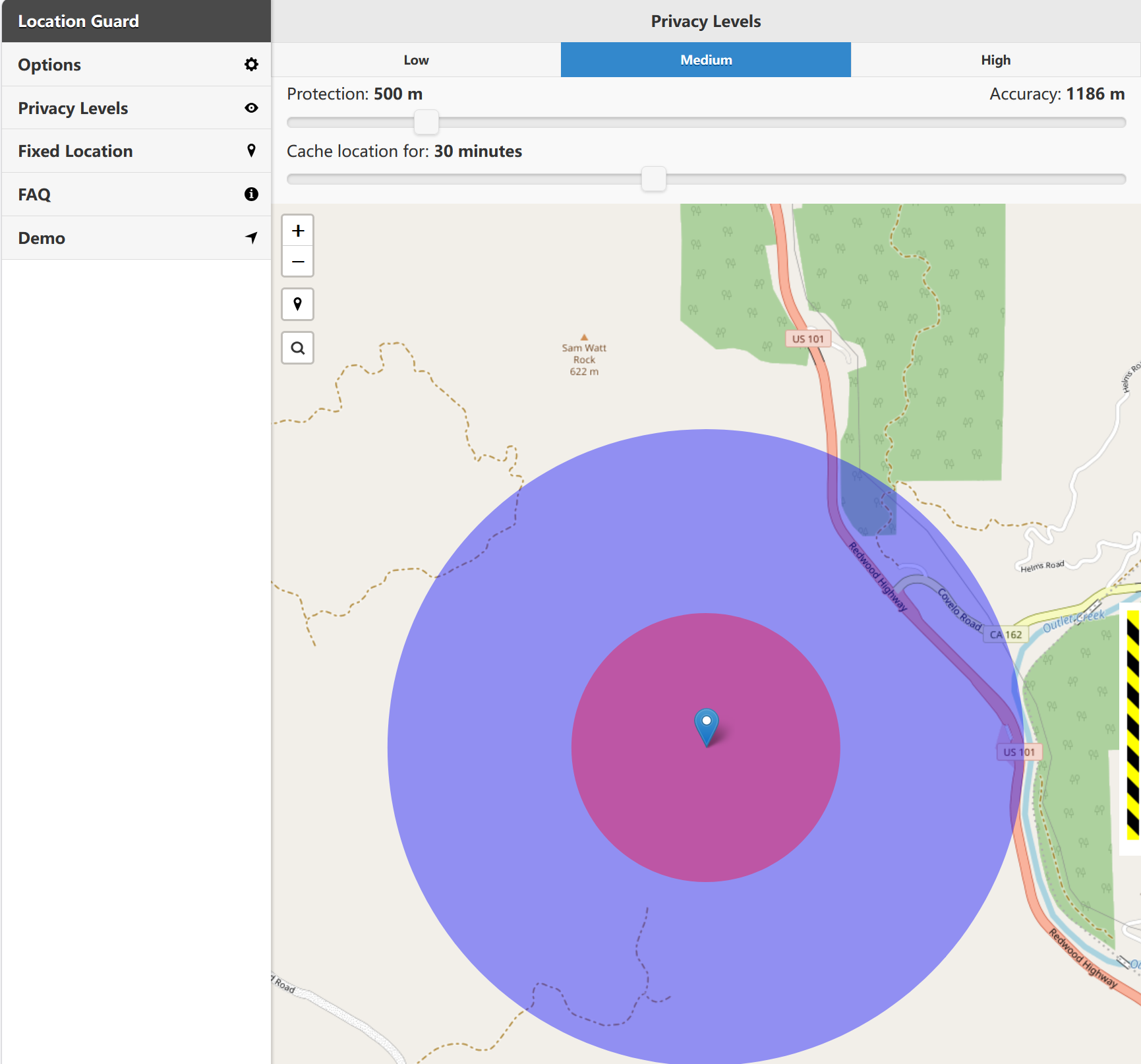Zoom out on the map with minus icon
Viewport: 1141px width, 1064px height.
(x=297, y=261)
